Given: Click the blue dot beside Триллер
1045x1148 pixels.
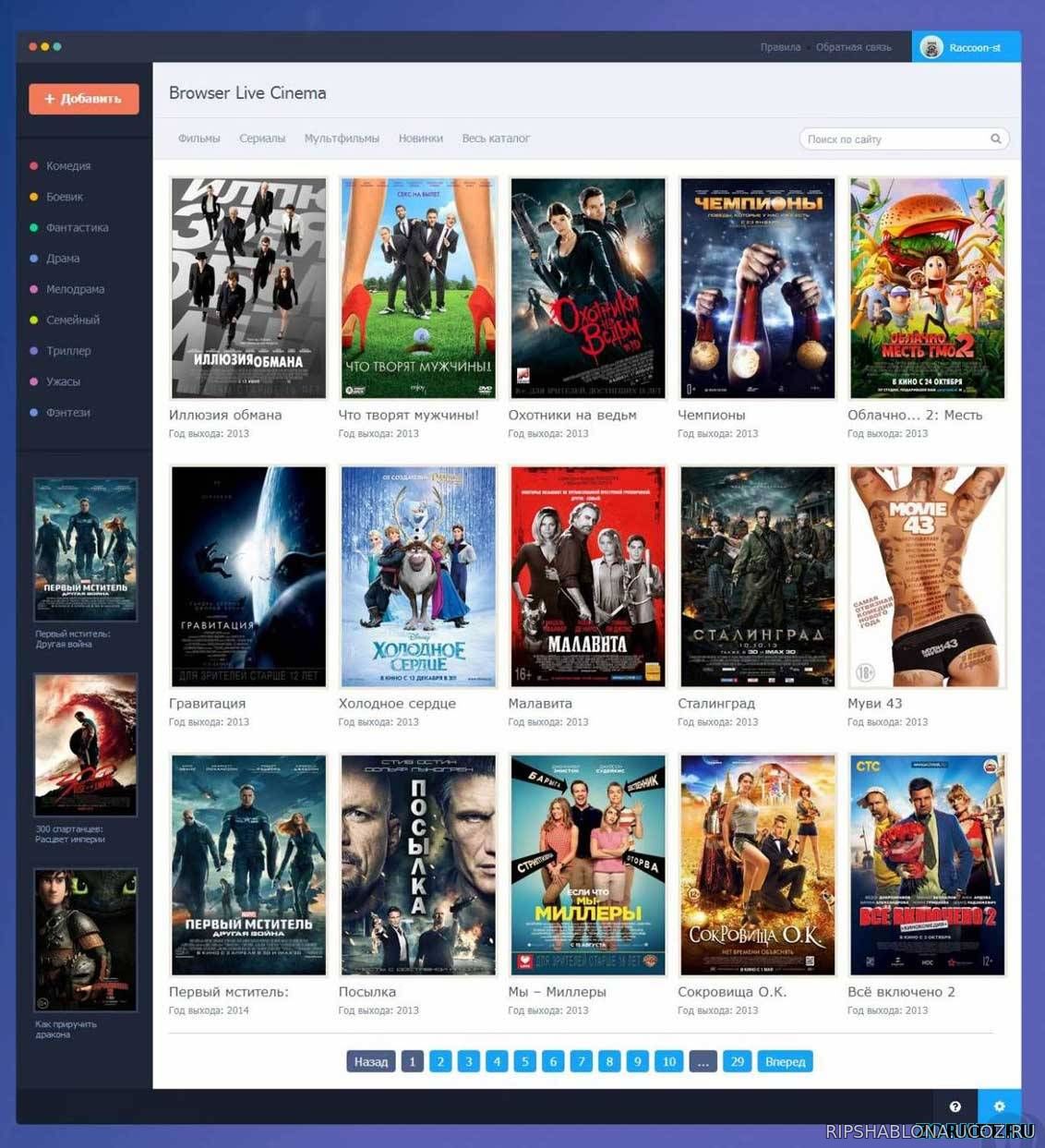Looking at the screenshot, I should (x=36, y=350).
